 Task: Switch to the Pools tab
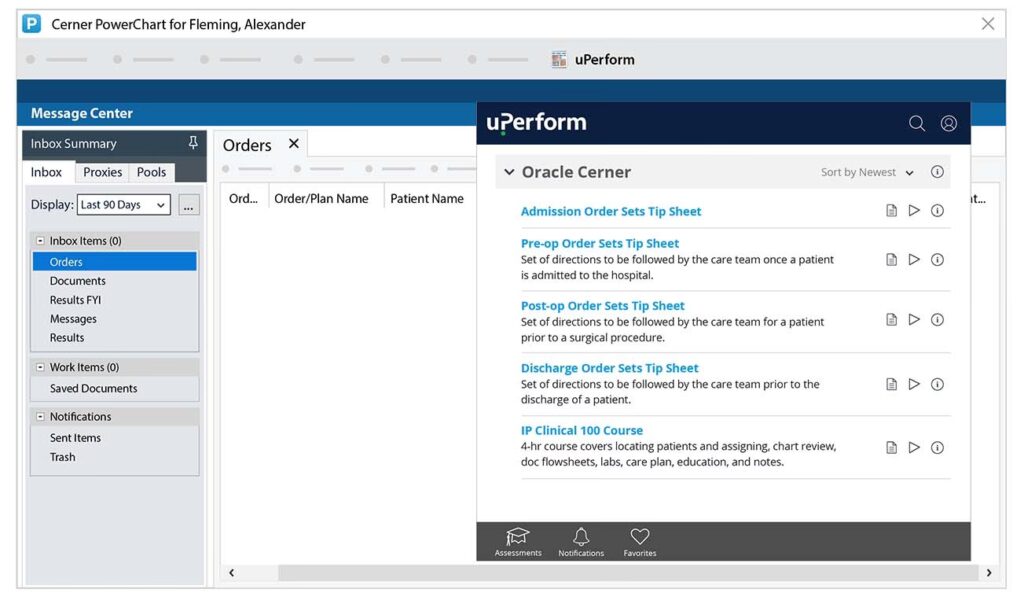pos(151,172)
